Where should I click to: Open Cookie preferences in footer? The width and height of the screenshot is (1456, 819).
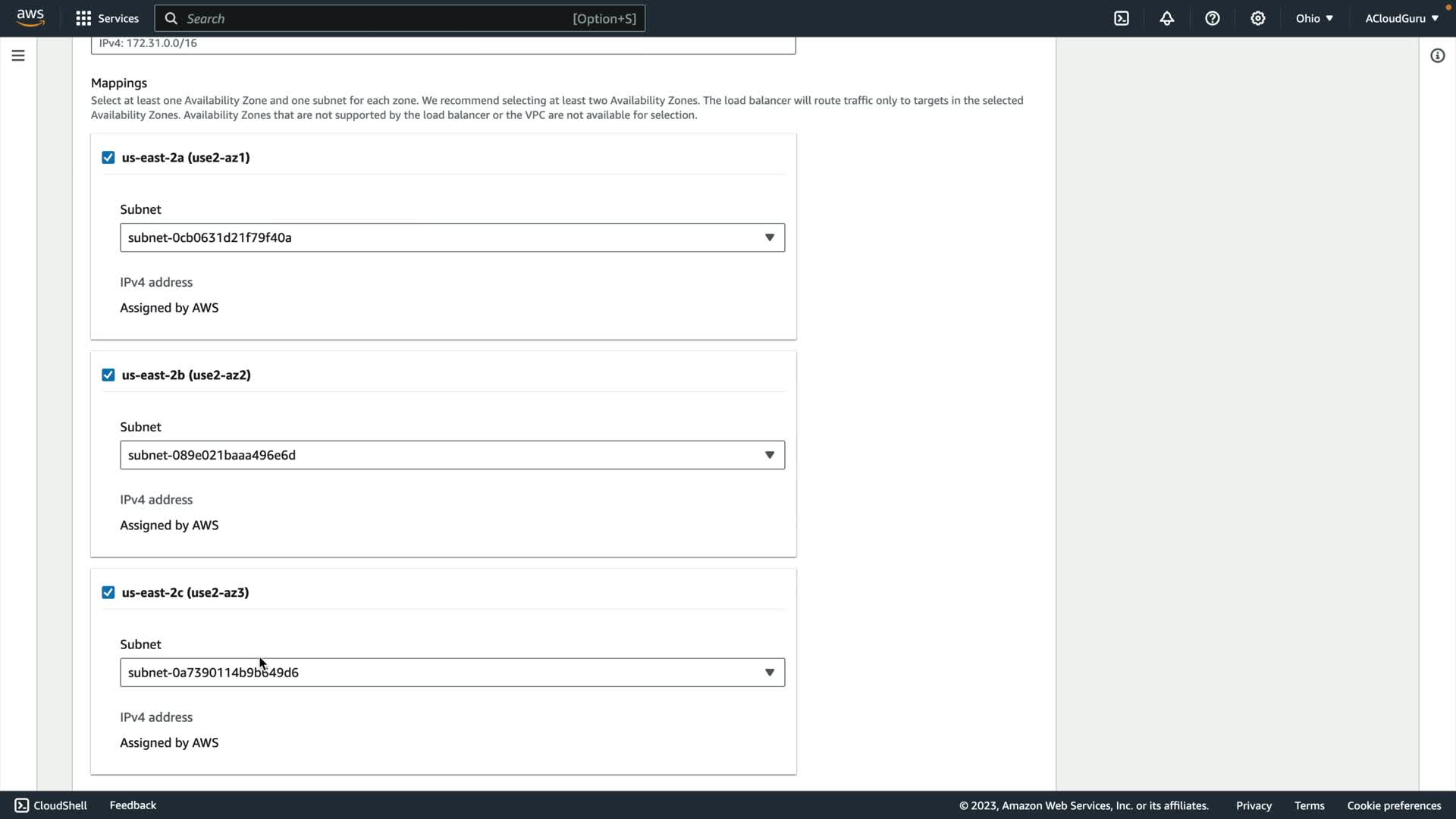click(1394, 805)
